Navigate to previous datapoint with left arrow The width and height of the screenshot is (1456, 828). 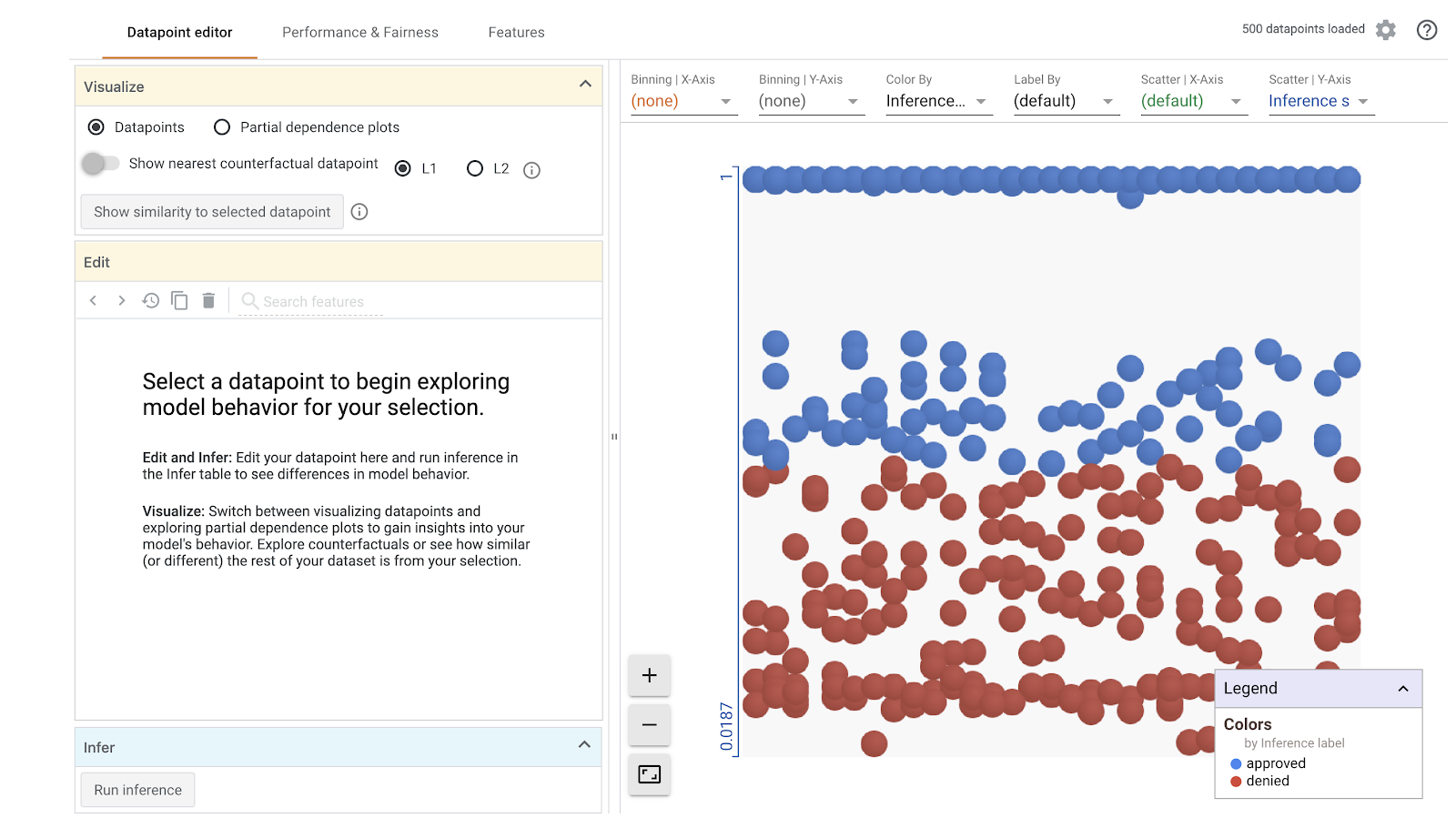pyautogui.click(x=93, y=300)
